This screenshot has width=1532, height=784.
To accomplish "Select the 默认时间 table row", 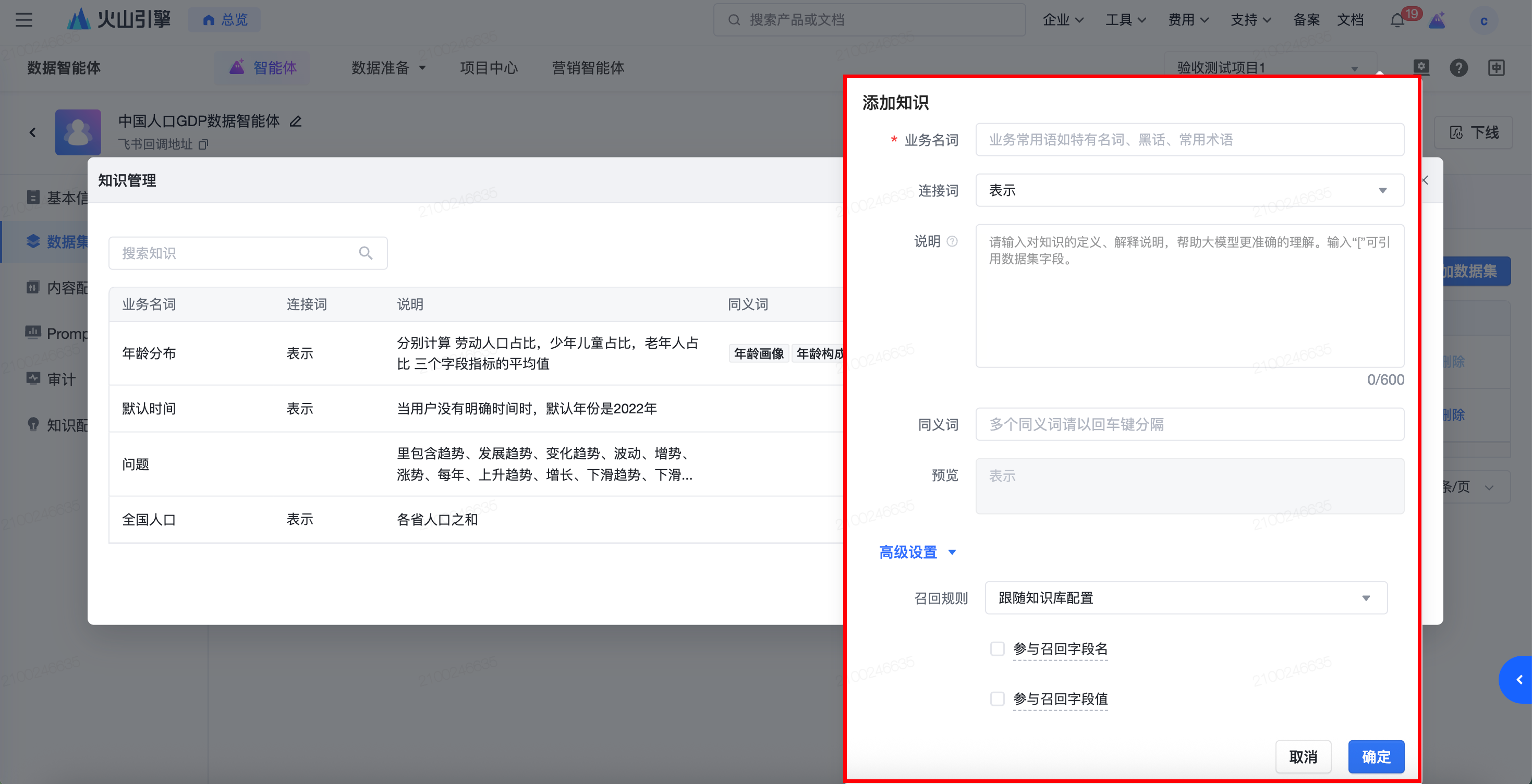I will point(476,408).
